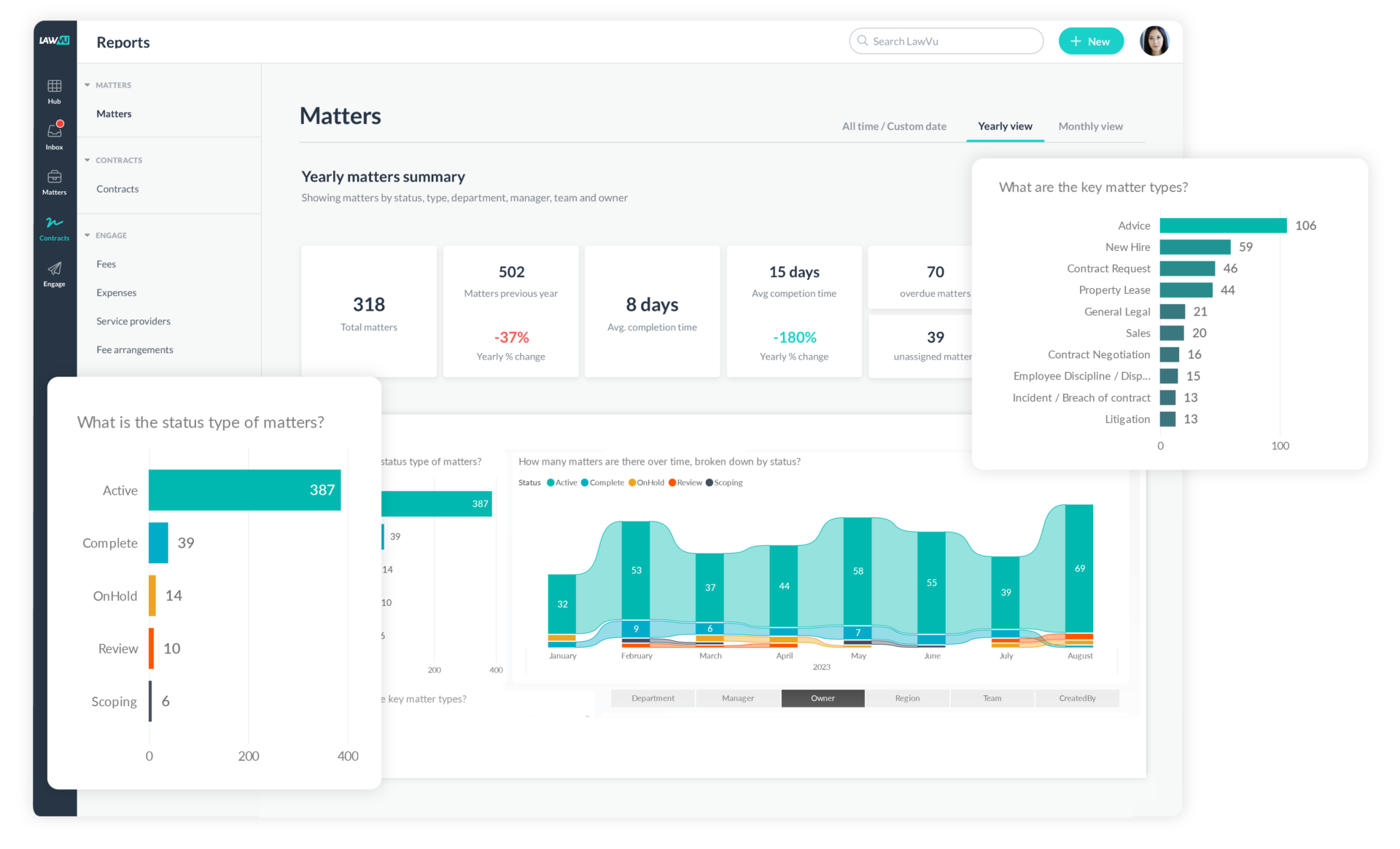Open the Fee arrangements link
This screenshot has height=849, width=1400.
134,349
